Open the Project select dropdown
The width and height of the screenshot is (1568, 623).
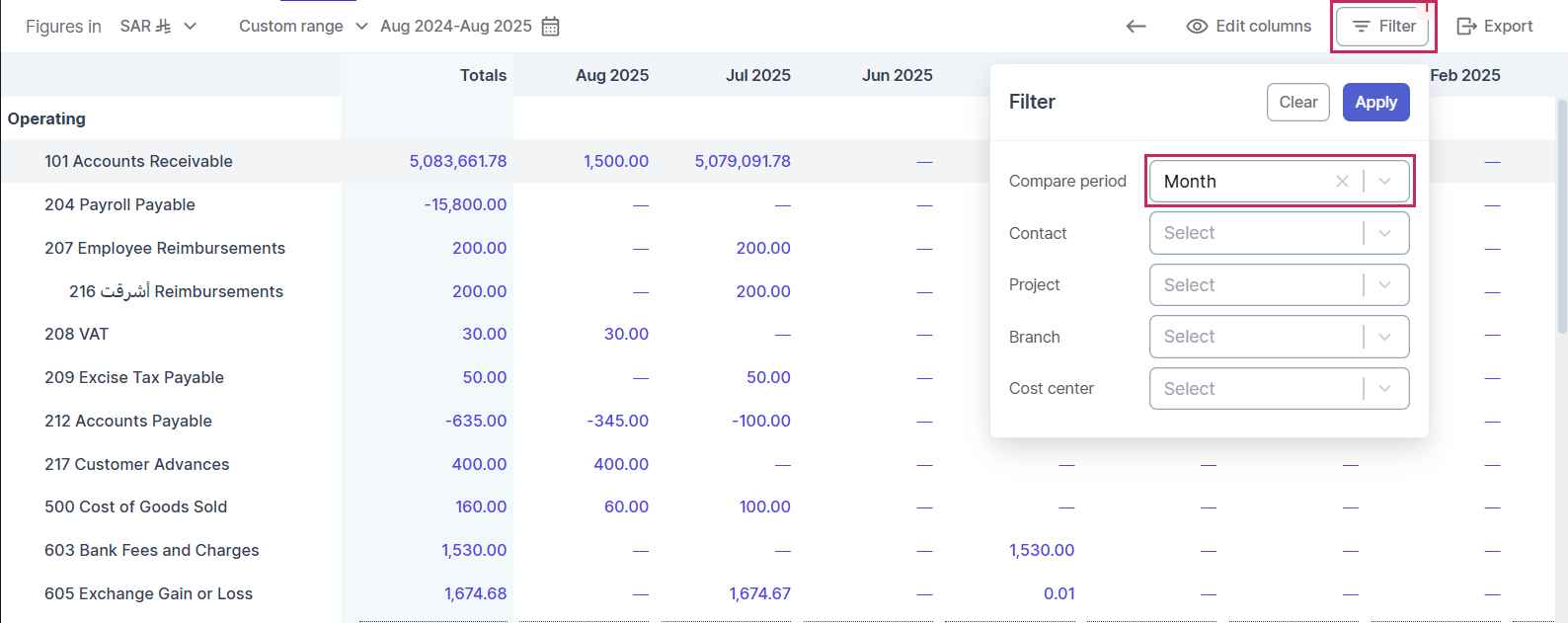pyautogui.click(x=1278, y=285)
